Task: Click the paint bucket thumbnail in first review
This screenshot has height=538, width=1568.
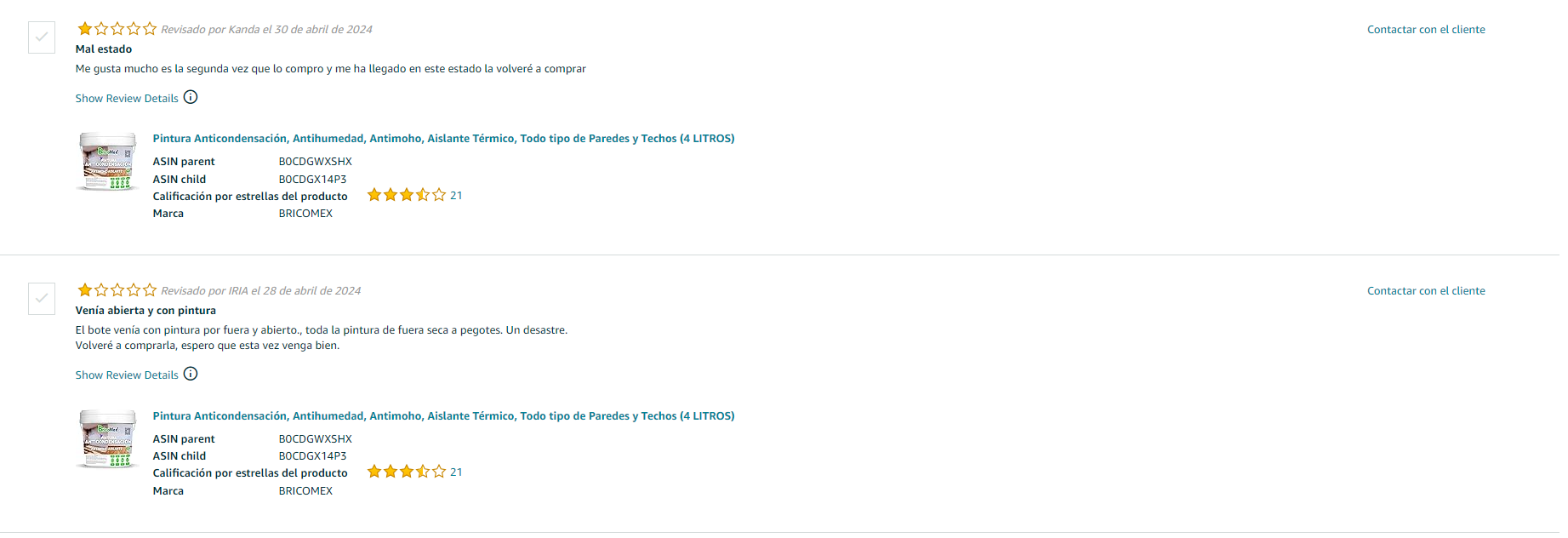Action: 107,162
